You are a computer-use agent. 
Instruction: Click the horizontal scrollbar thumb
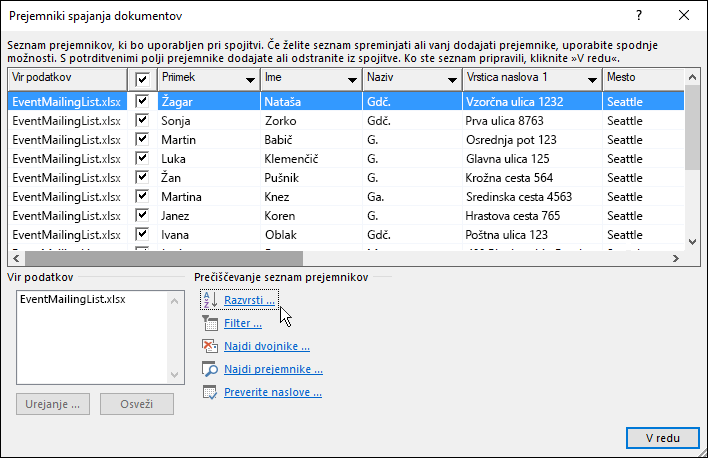pyautogui.click(x=164, y=258)
